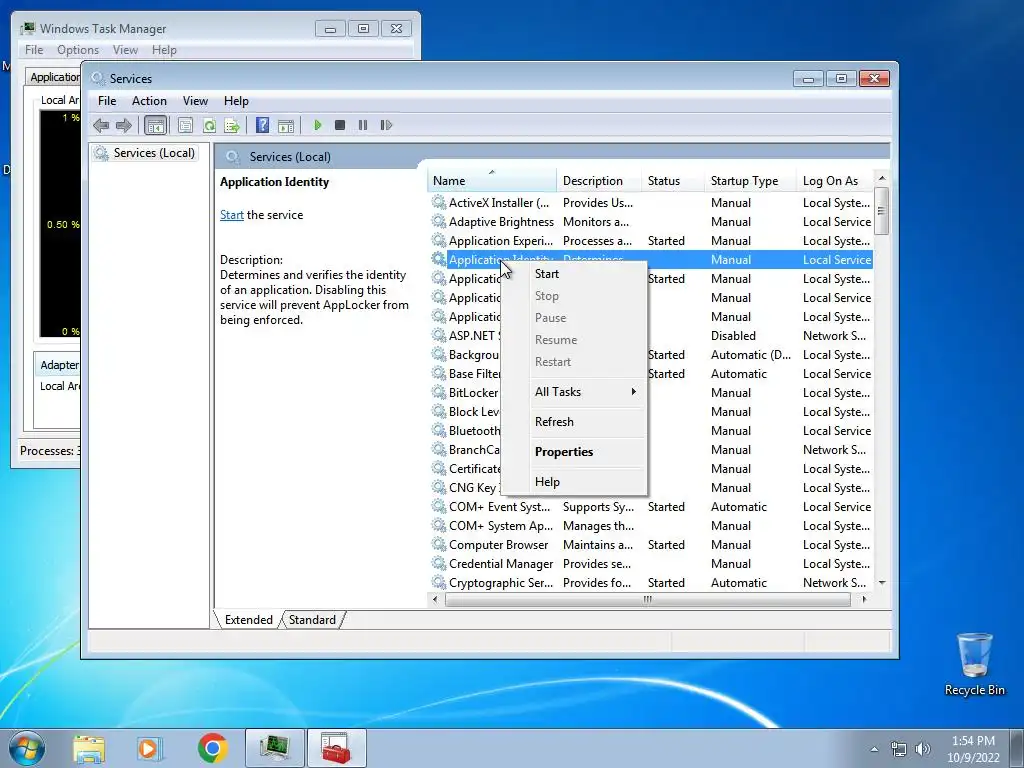Image resolution: width=1024 pixels, height=768 pixels.
Task: Switch to the Standard tab
Action: [x=312, y=620]
